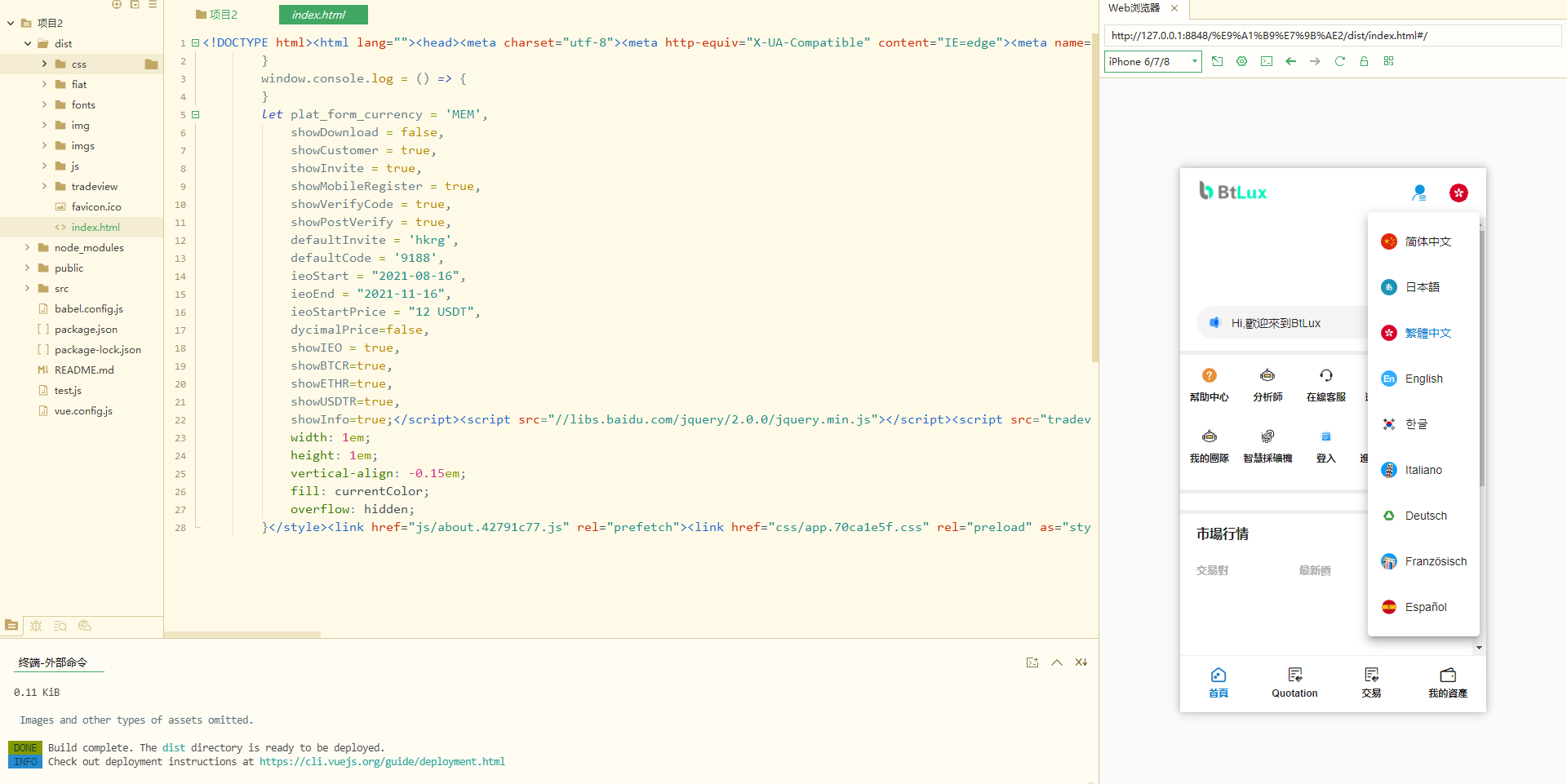
Task: Collapse the dist folder in file tree
Action: [x=27, y=43]
